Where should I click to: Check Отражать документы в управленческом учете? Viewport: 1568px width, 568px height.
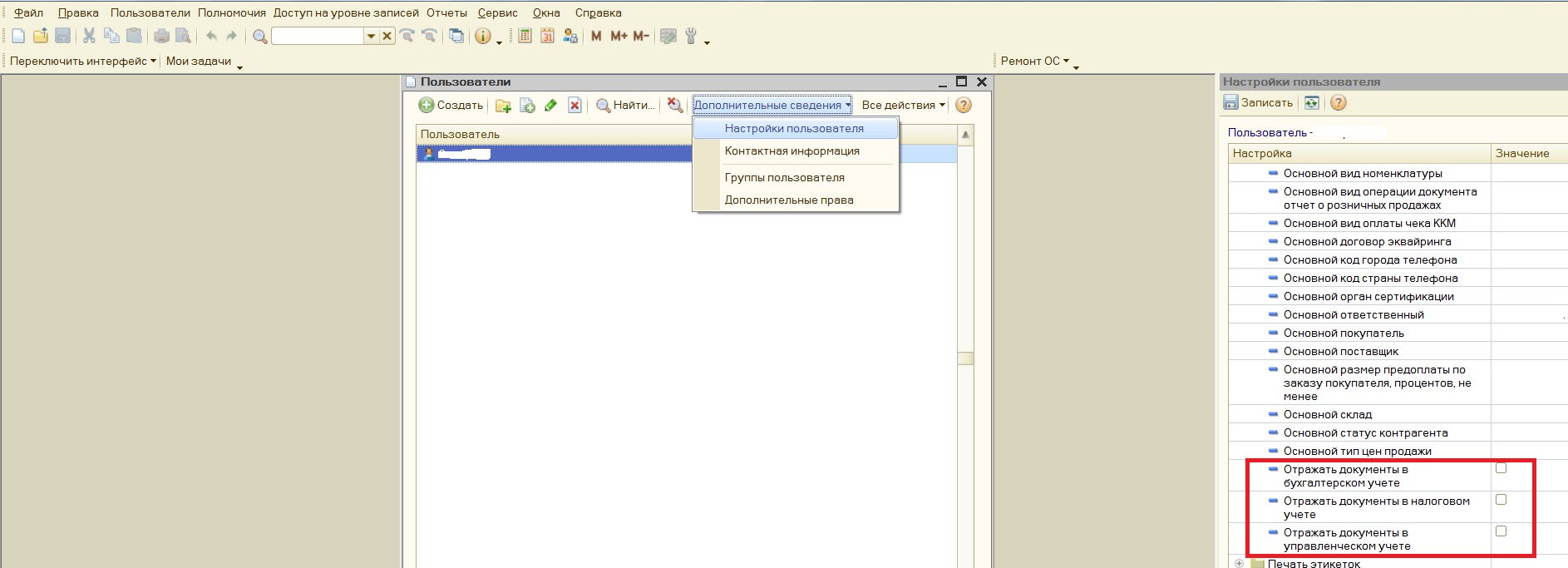[1501, 531]
